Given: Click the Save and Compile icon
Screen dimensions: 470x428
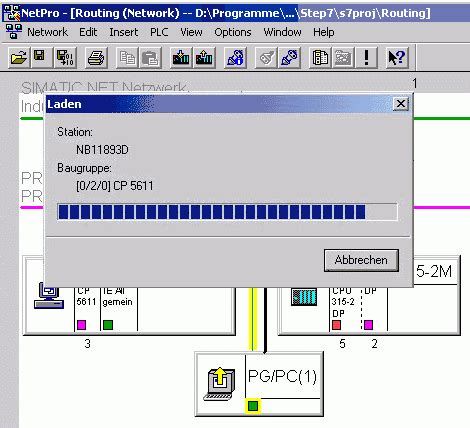Looking at the screenshot, I should point(65,58).
